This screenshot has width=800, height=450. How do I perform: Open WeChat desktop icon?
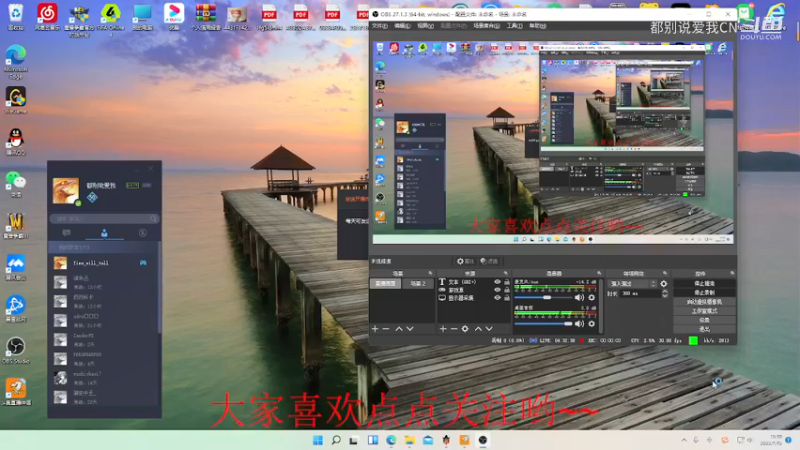[16, 184]
